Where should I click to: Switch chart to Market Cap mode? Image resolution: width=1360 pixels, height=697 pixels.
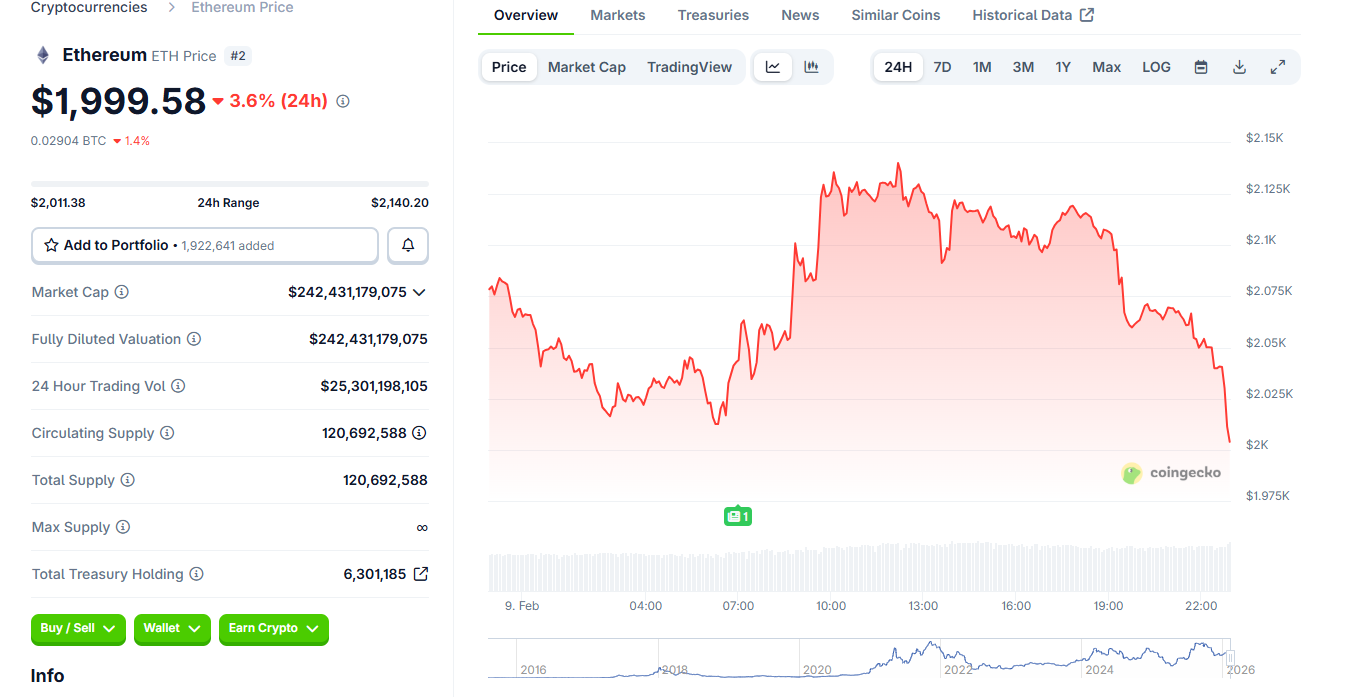[586, 67]
